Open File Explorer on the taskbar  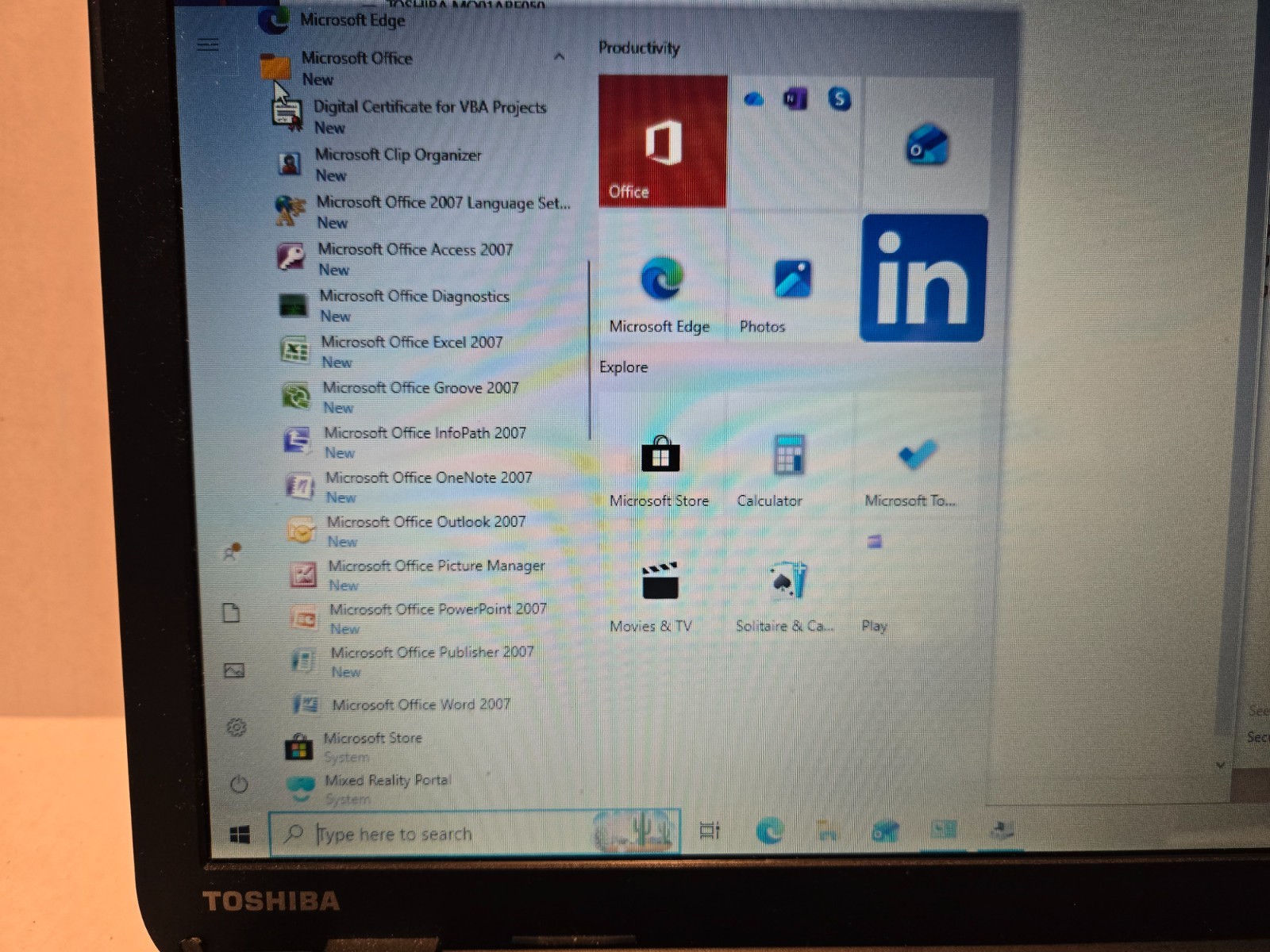[x=828, y=831]
